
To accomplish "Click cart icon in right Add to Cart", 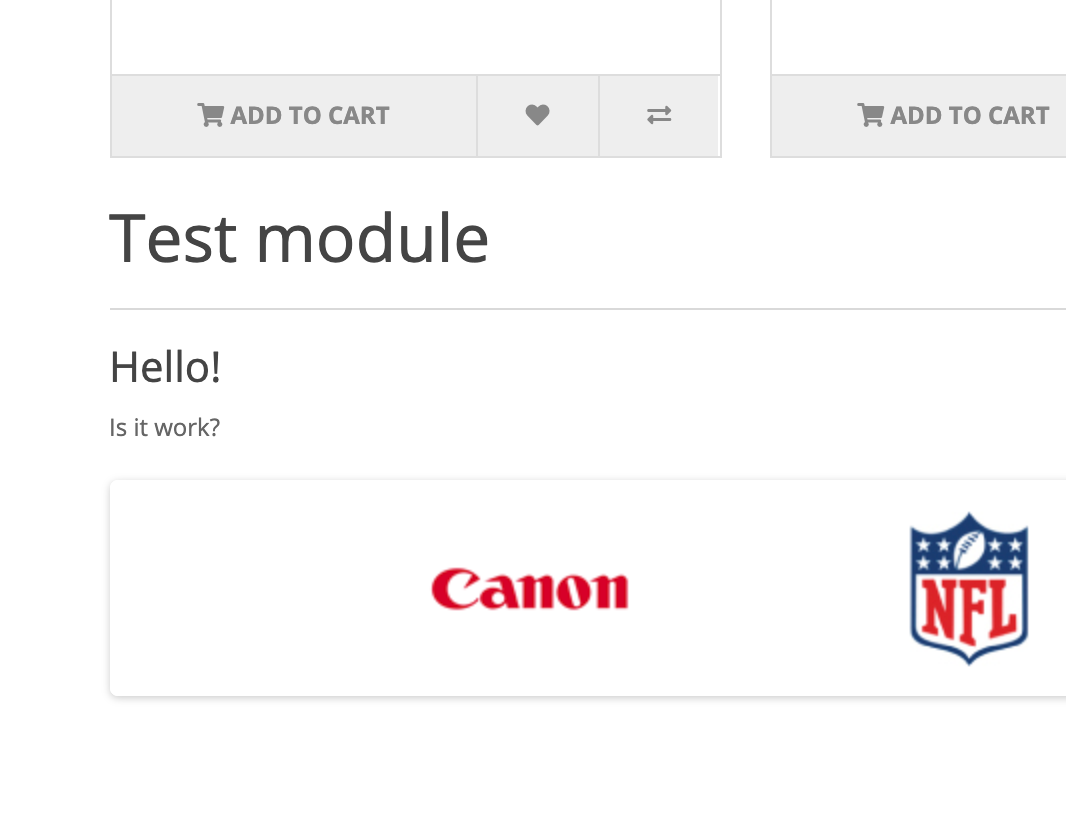I will click(x=870, y=116).
